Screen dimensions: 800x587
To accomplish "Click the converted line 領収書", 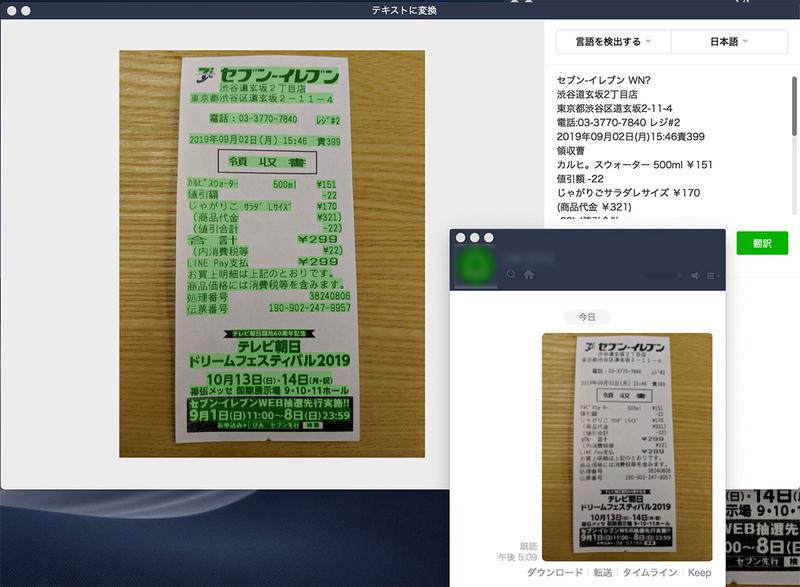I will [570, 150].
